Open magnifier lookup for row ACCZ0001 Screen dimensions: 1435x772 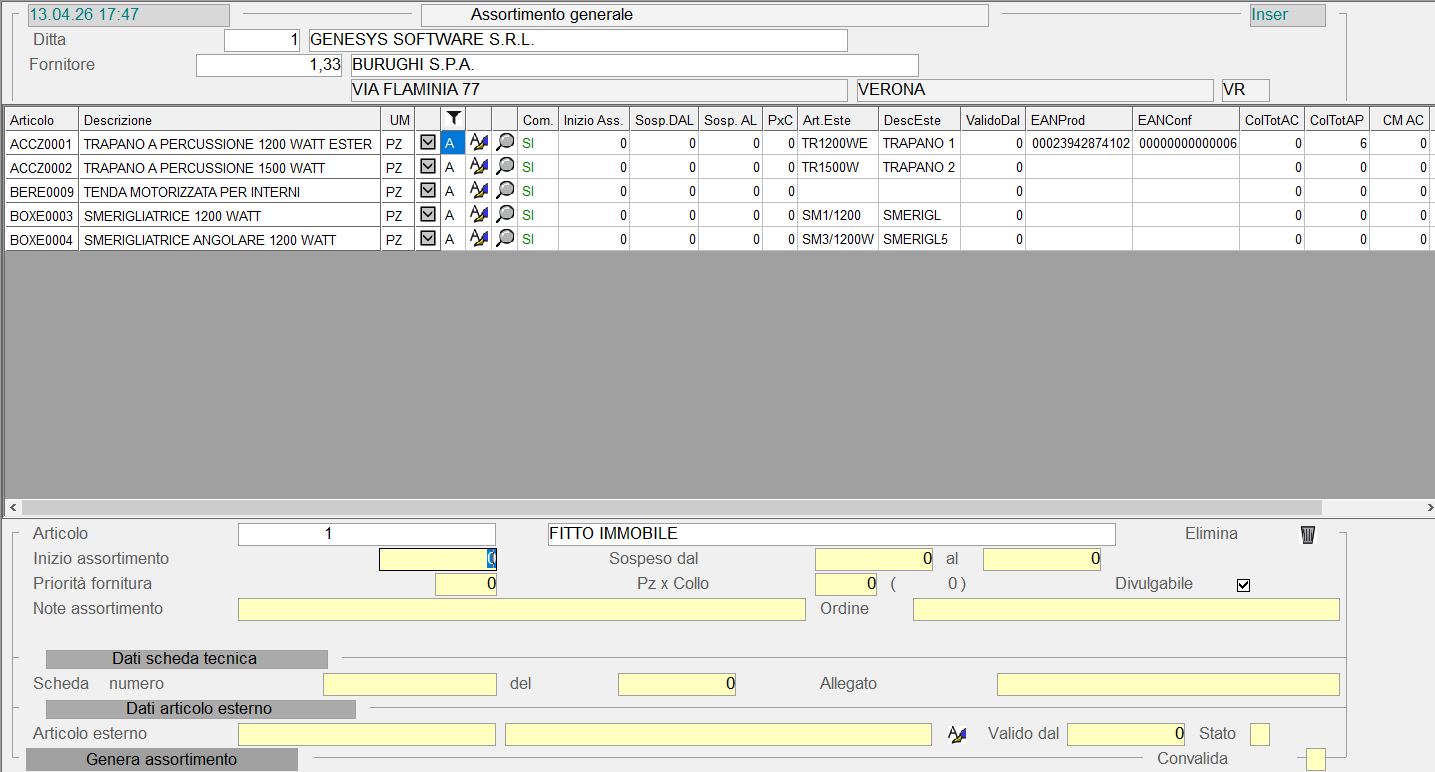[505, 143]
